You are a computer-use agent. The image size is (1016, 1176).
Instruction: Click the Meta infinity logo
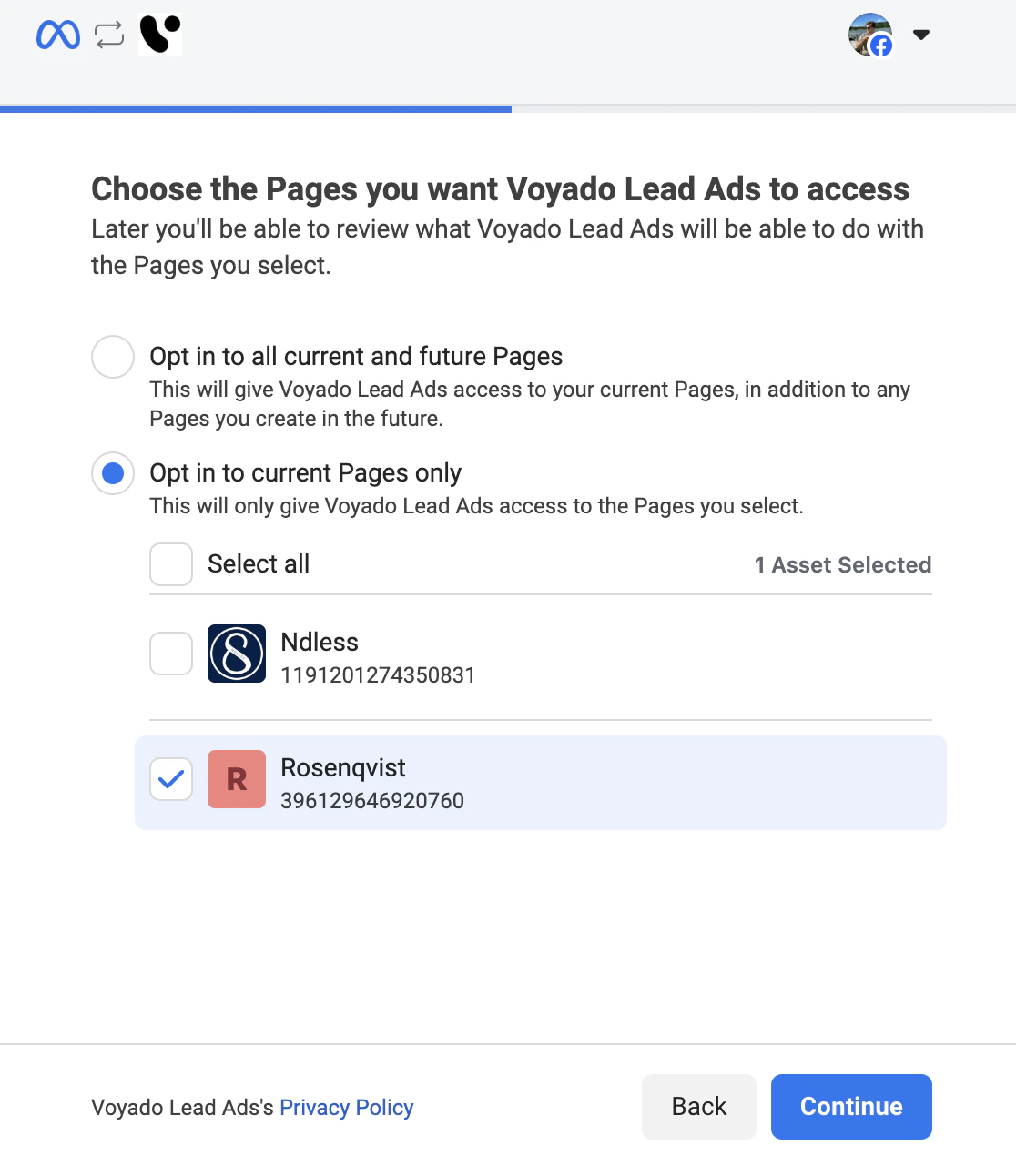point(56,35)
